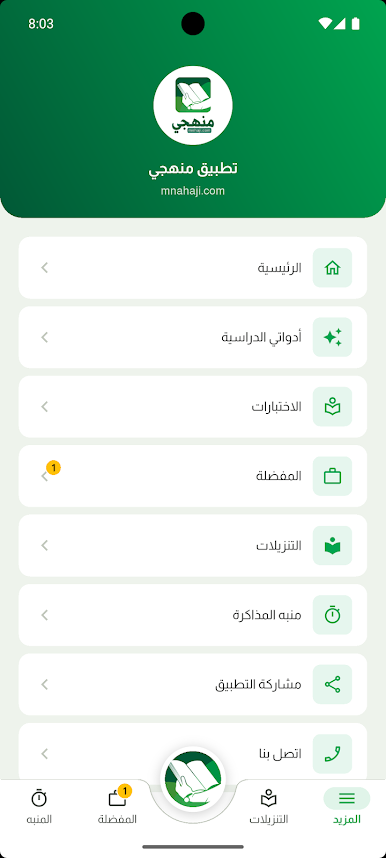Open the sparkles icon for أدواتي الدراسية
The height and width of the screenshot is (858, 386).
tap(332, 337)
